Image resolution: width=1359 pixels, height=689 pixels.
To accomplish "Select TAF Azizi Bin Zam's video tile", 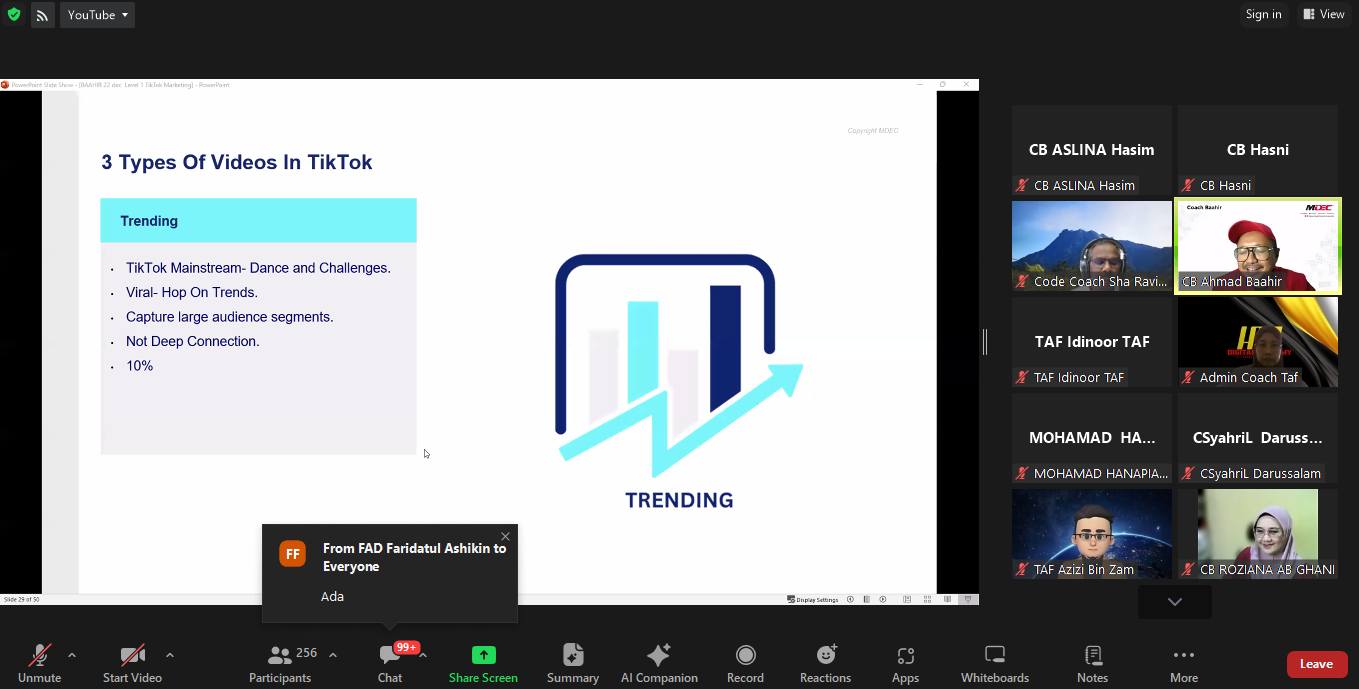I will click(x=1092, y=534).
